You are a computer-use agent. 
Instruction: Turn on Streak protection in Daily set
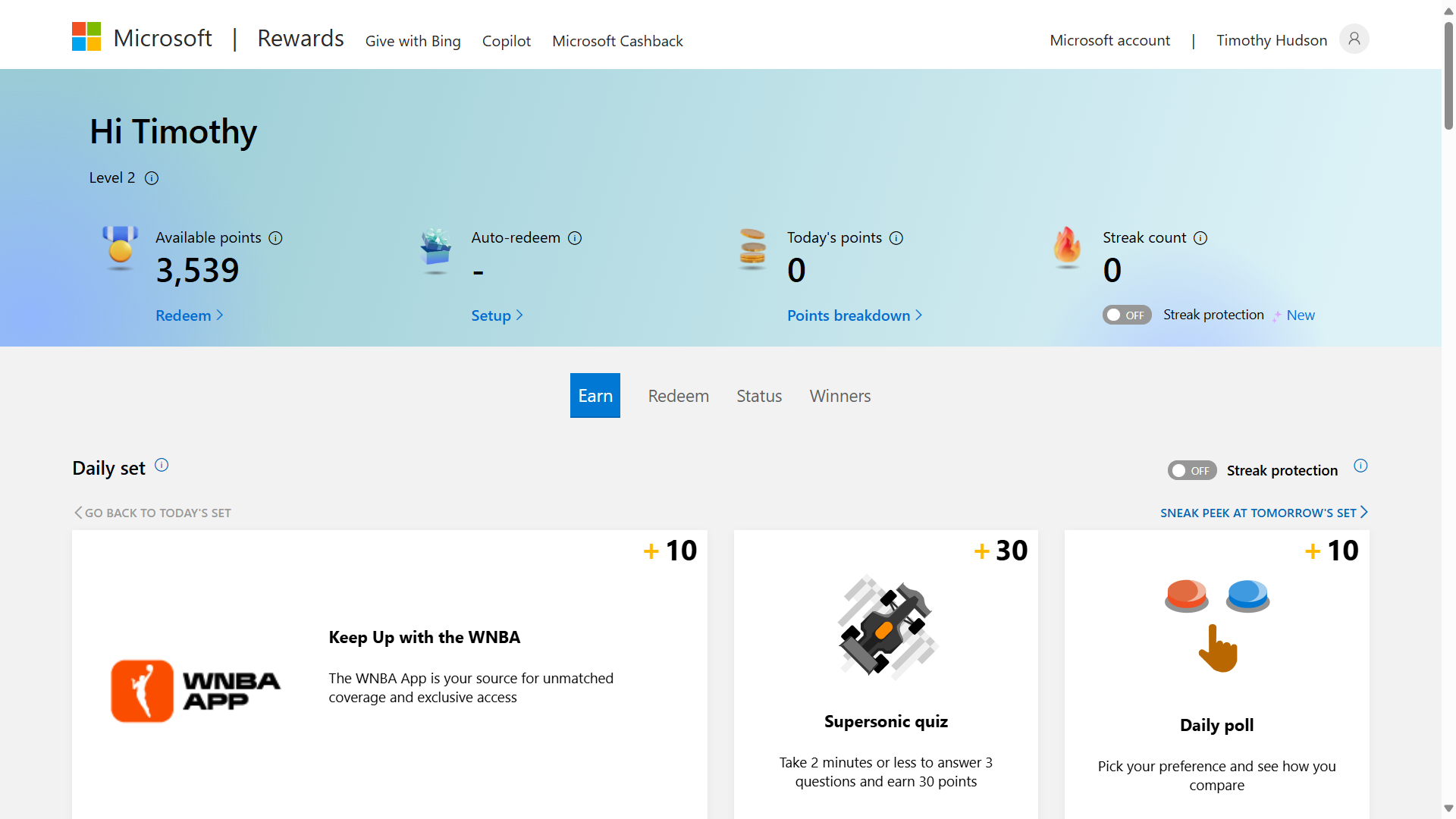(x=1191, y=470)
